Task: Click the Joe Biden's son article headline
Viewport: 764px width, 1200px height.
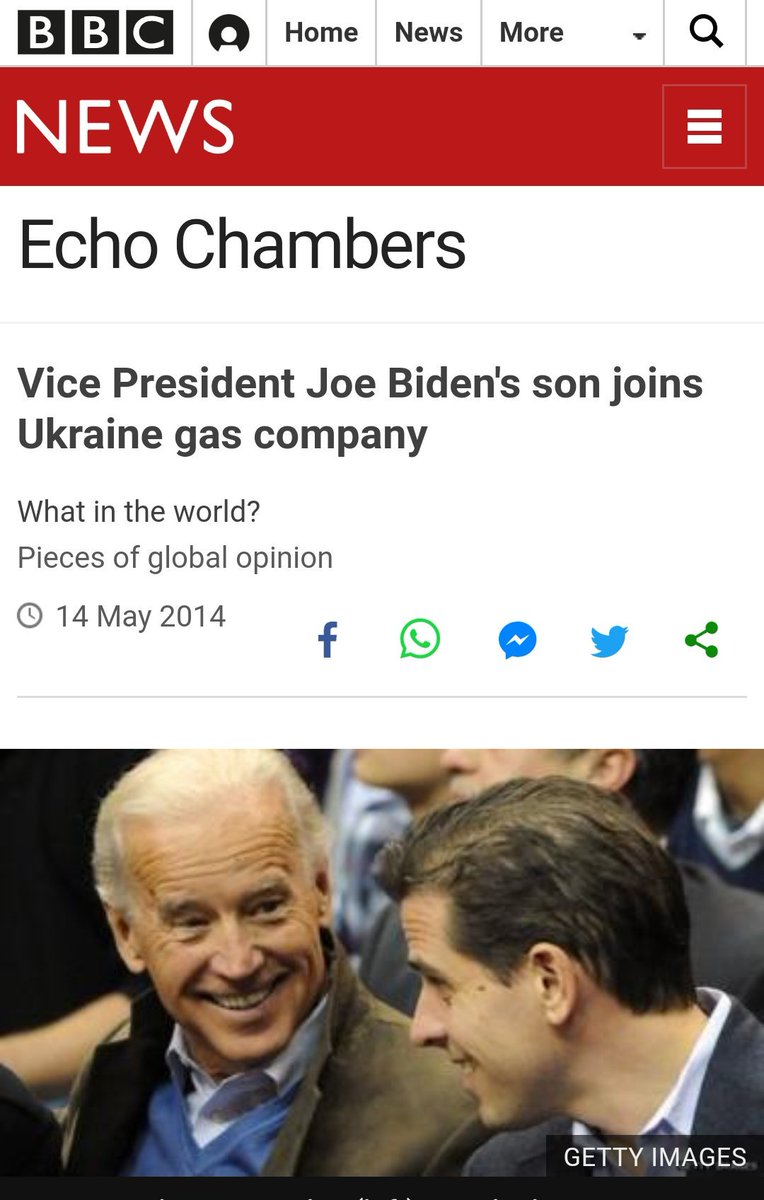Action: tap(361, 408)
